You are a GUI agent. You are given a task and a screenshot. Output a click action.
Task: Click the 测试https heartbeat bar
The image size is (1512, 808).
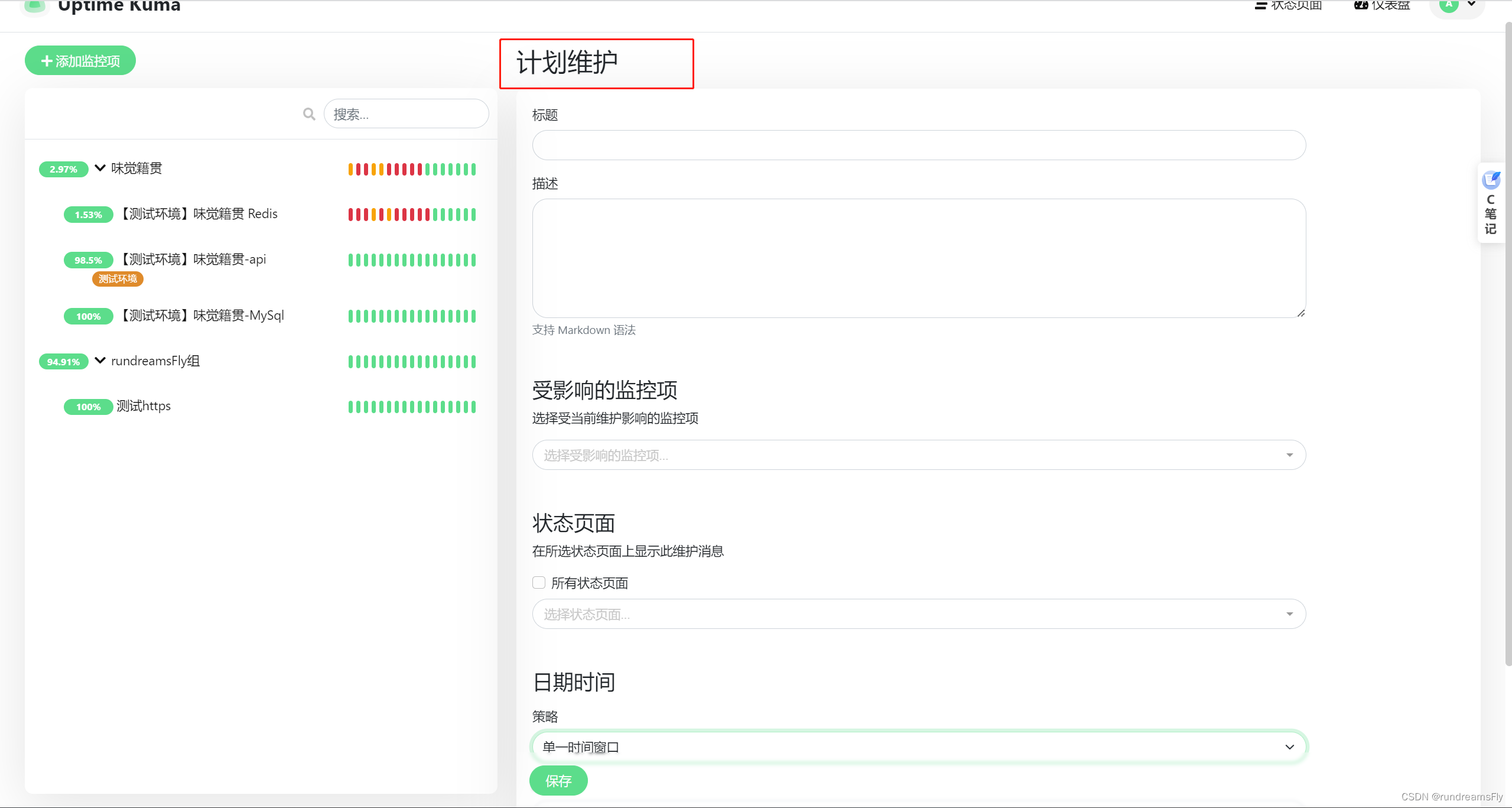pyautogui.click(x=412, y=407)
